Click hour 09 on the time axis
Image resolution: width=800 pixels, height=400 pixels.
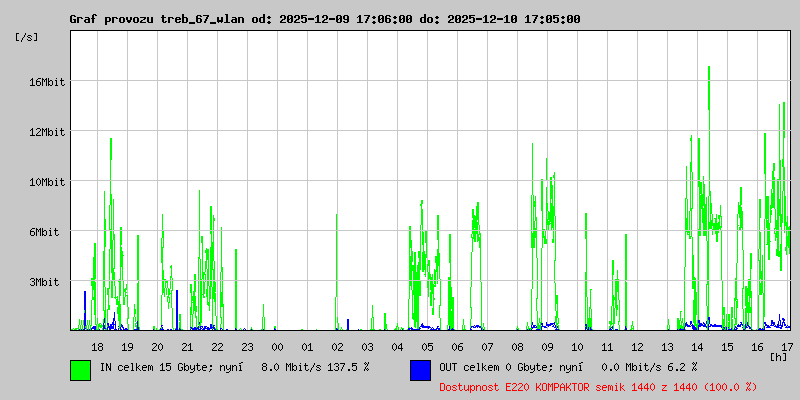[x=547, y=346]
